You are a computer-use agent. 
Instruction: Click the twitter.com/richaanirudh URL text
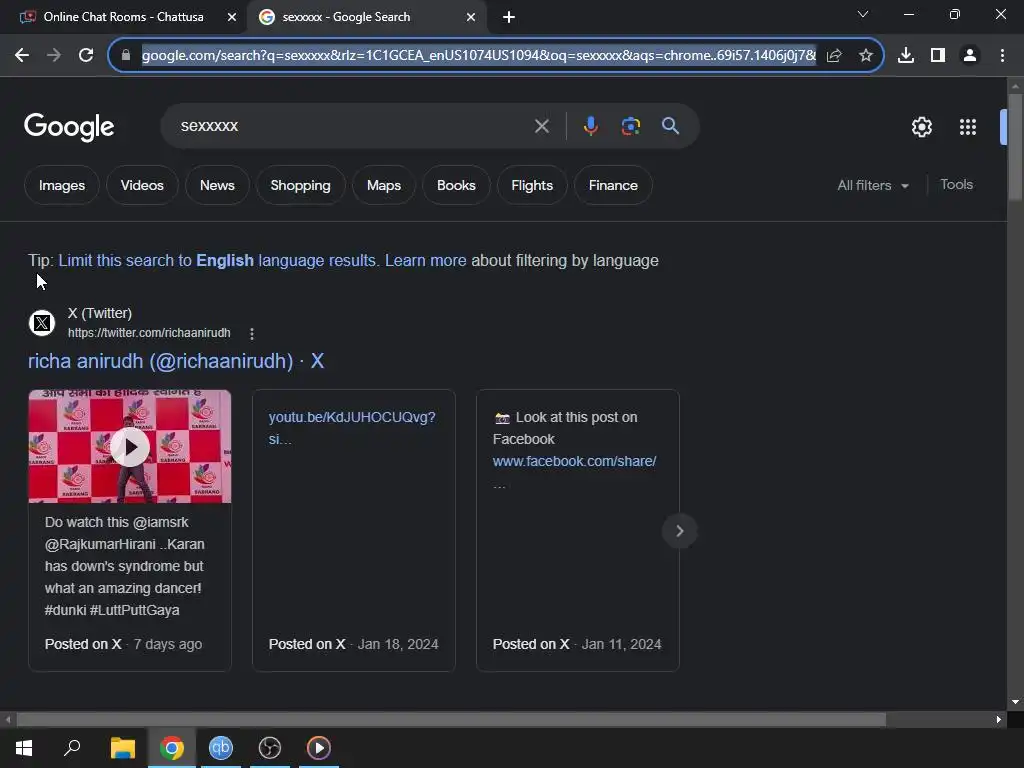[x=149, y=333]
